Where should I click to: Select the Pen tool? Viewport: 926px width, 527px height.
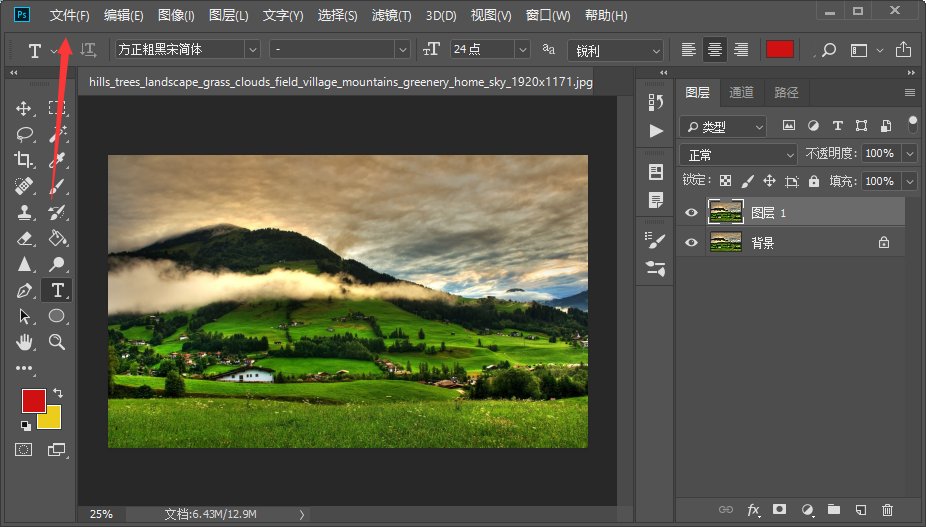click(x=25, y=291)
